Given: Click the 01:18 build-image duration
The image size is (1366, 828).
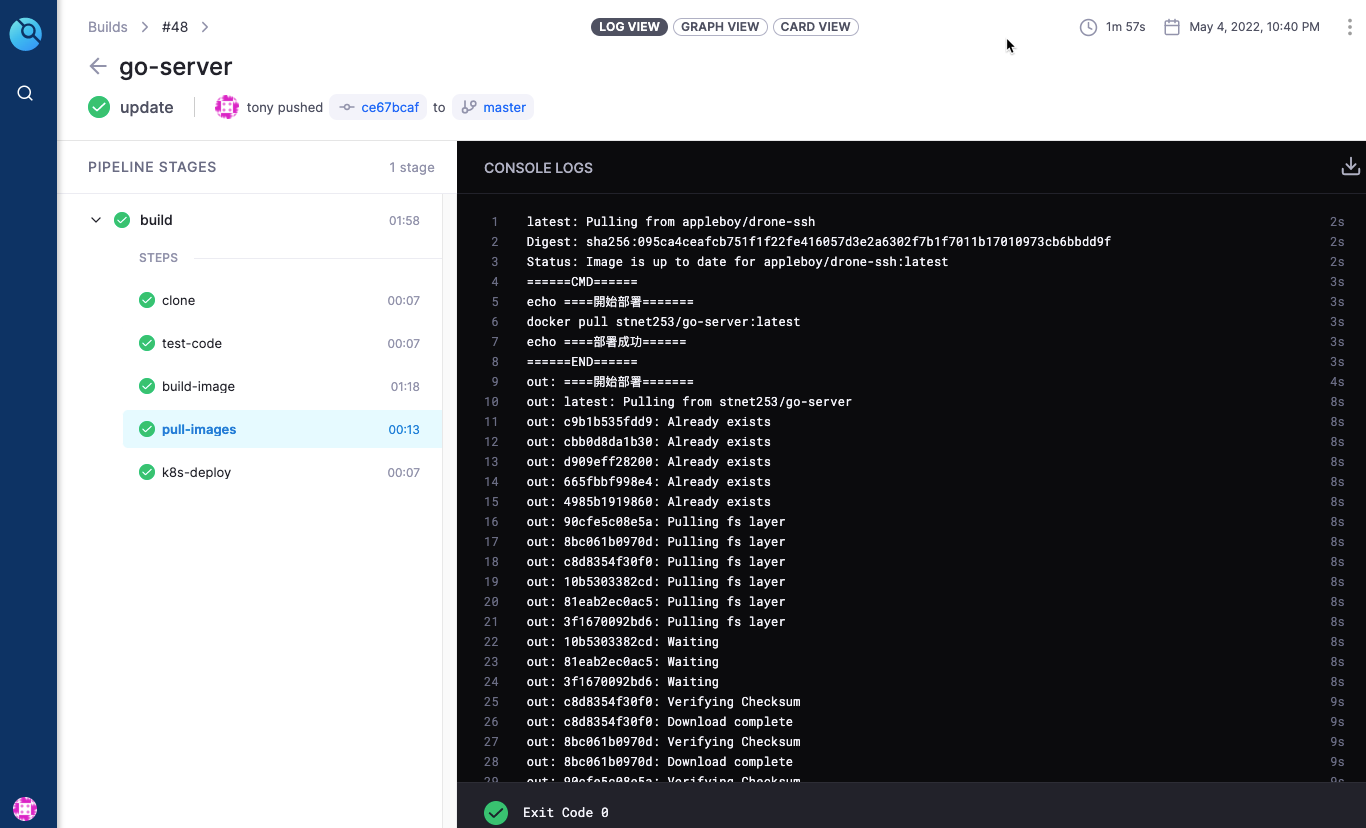Looking at the screenshot, I should (x=405, y=387).
